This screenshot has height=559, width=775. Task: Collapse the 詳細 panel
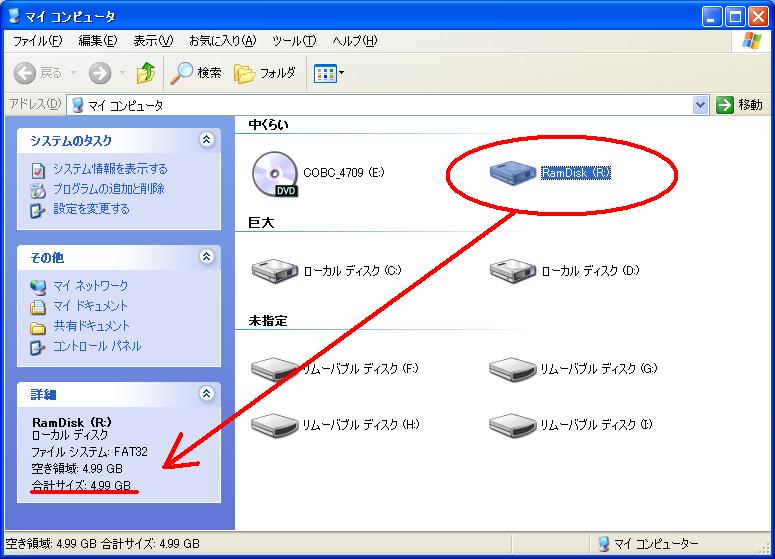(x=207, y=393)
